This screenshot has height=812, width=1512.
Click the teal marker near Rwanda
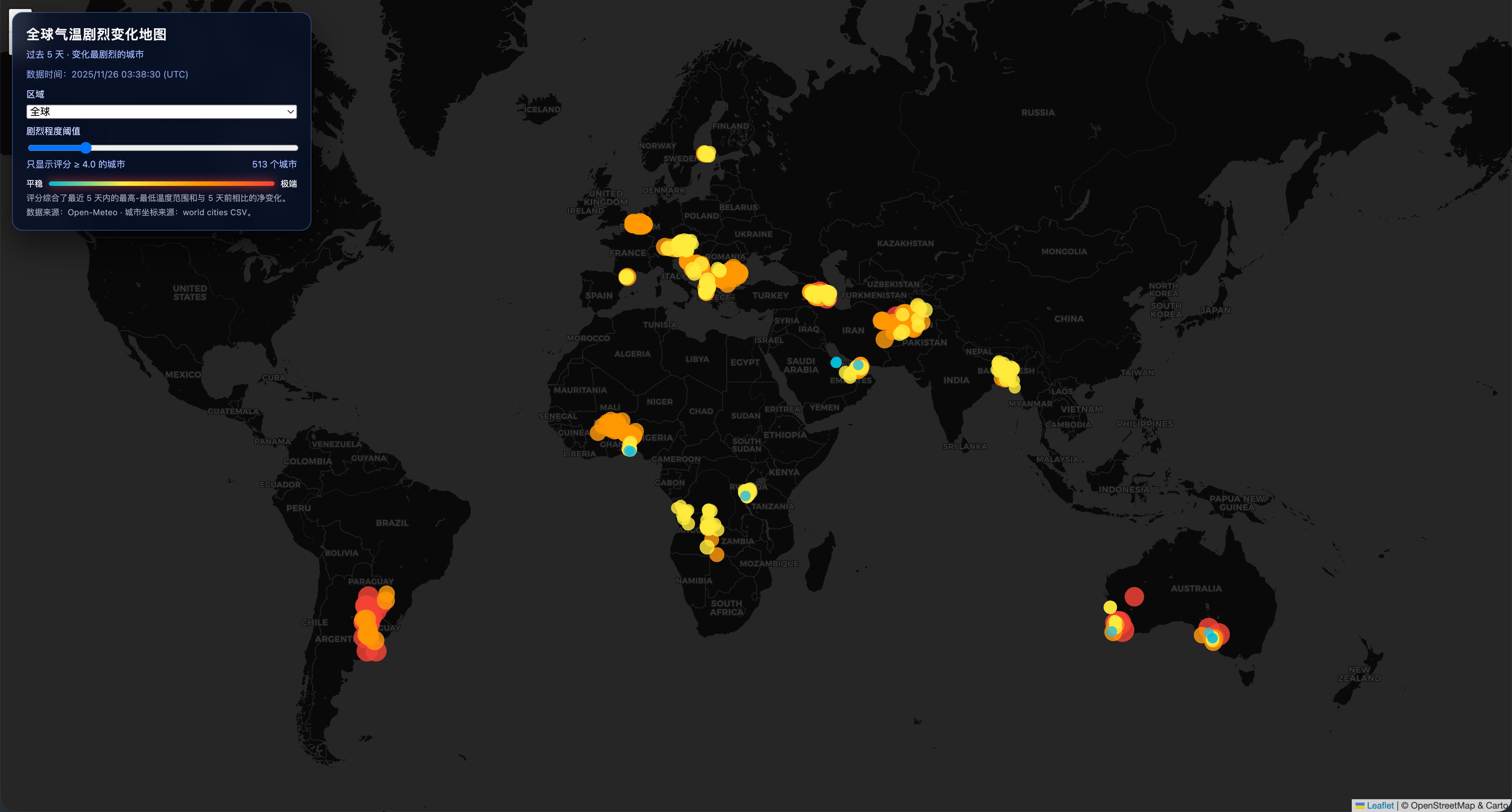[745, 496]
